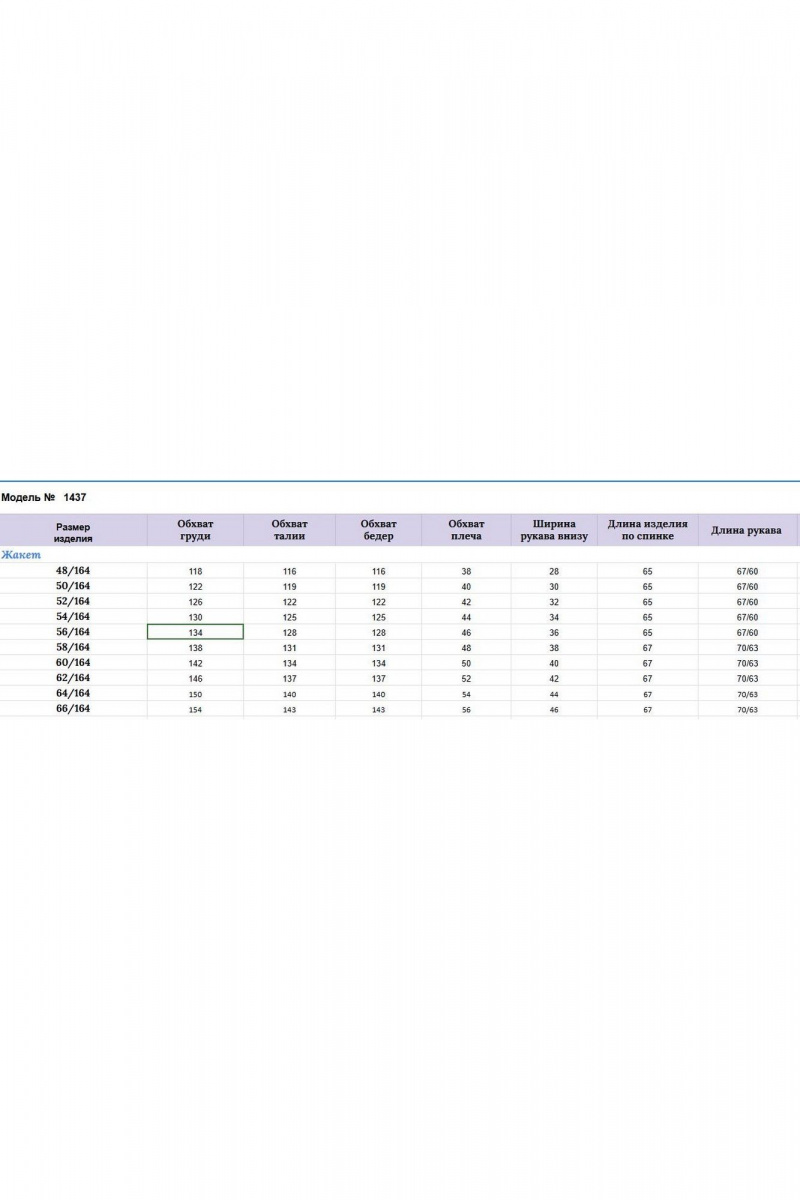This screenshot has height=1200, width=800.
Task: Click the 'Длина рукава' column header
Action: pyautogui.click(x=746, y=530)
